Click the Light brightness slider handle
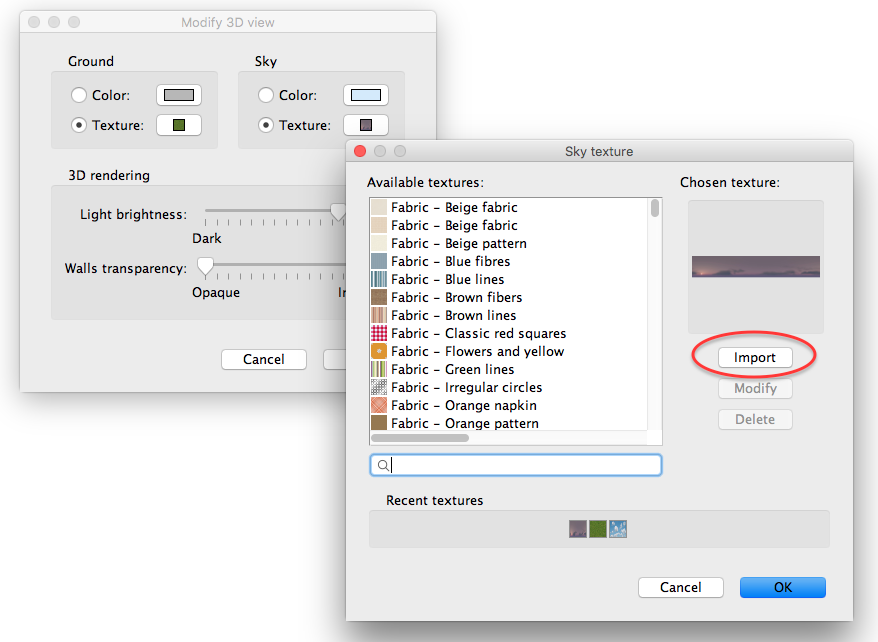 [338, 213]
